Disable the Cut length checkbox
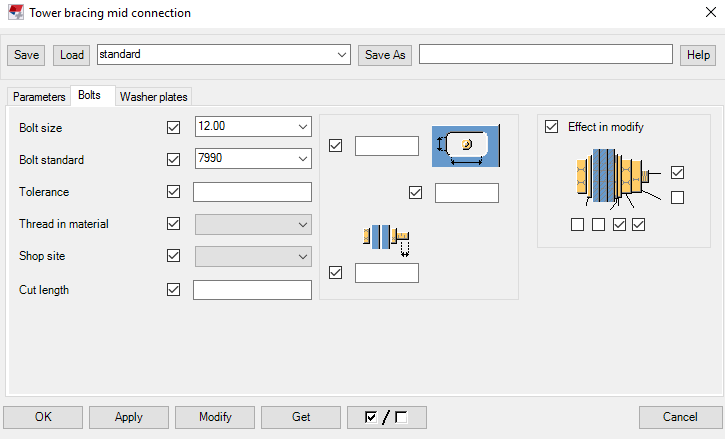The height and width of the screenshot is (439, 725). coord(174,290)
